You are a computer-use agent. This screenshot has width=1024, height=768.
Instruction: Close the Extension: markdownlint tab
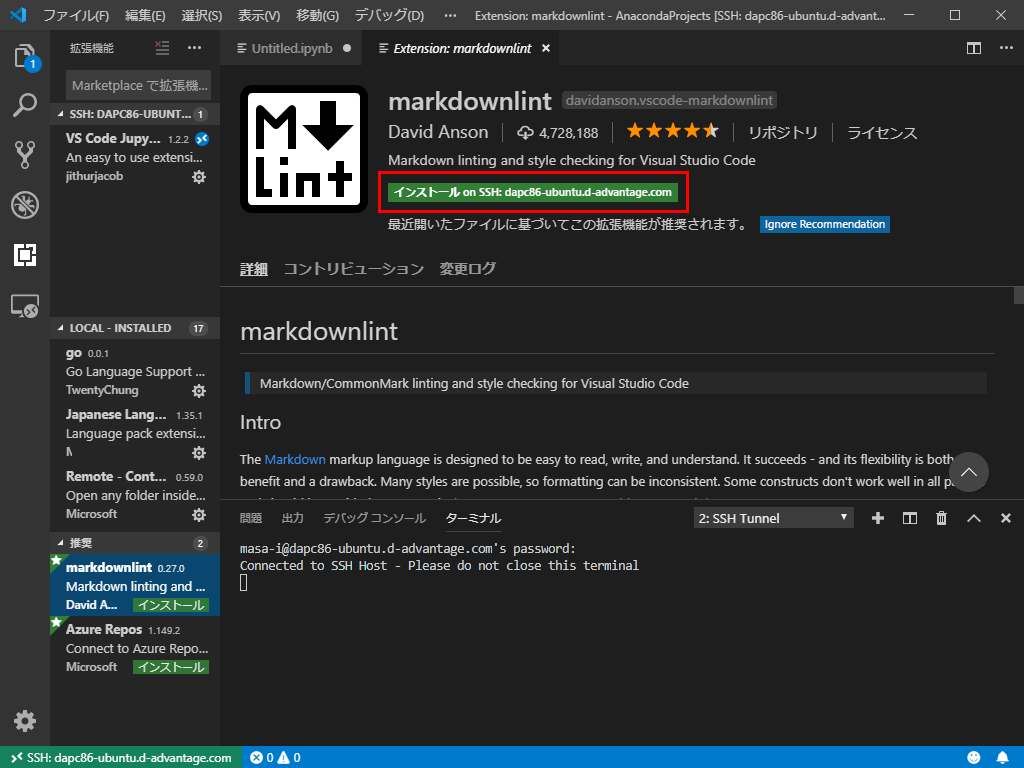point(546,48)
